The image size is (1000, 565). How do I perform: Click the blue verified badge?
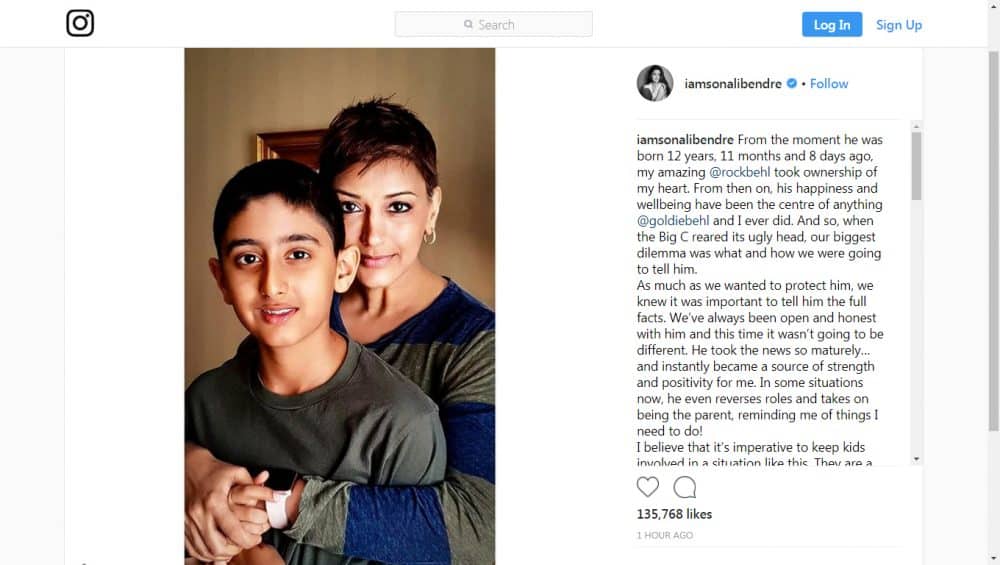click(x=791, y=84)
